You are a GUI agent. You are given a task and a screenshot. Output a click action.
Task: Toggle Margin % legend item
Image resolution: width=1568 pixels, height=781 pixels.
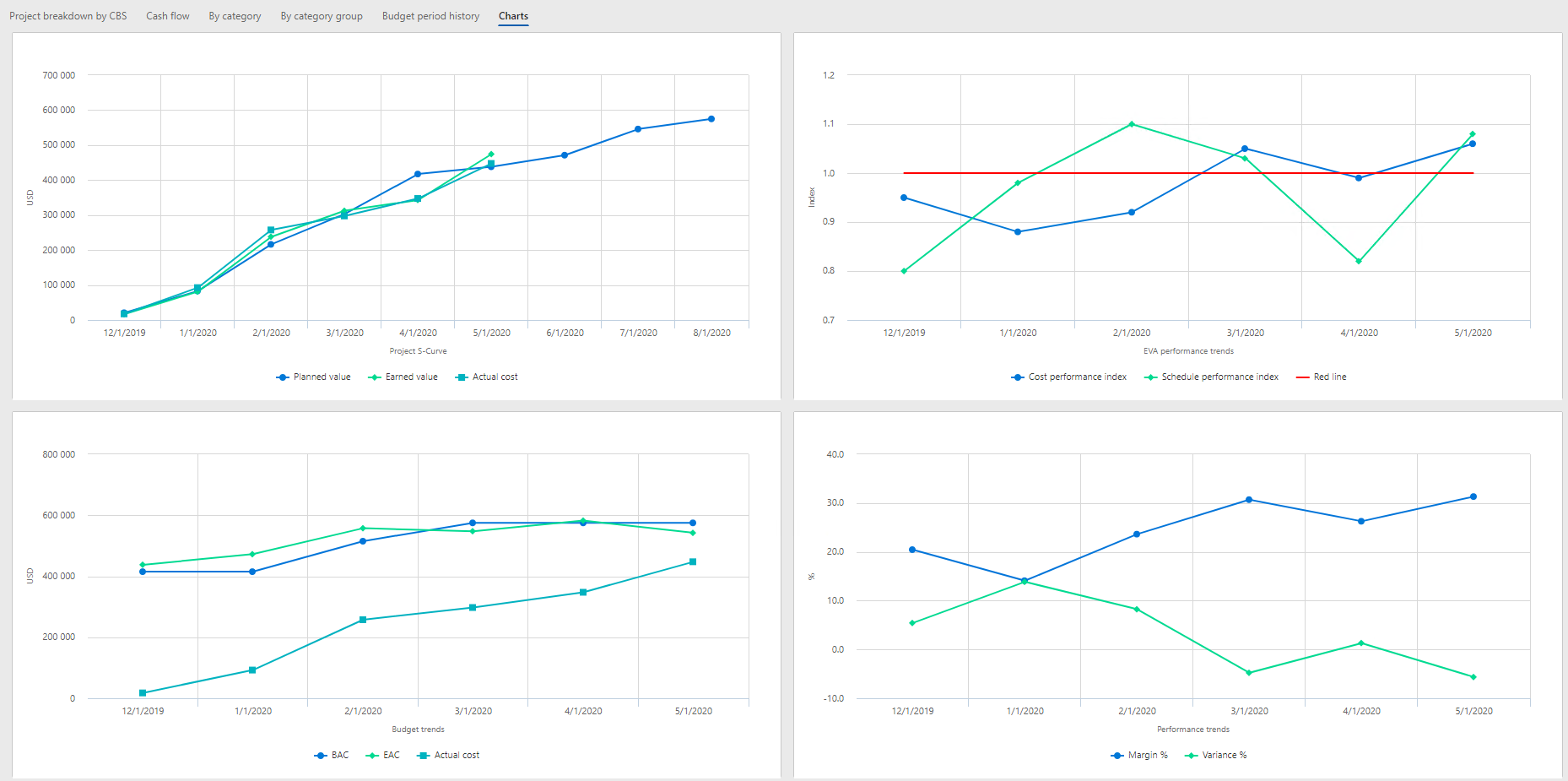[1139, 756]
